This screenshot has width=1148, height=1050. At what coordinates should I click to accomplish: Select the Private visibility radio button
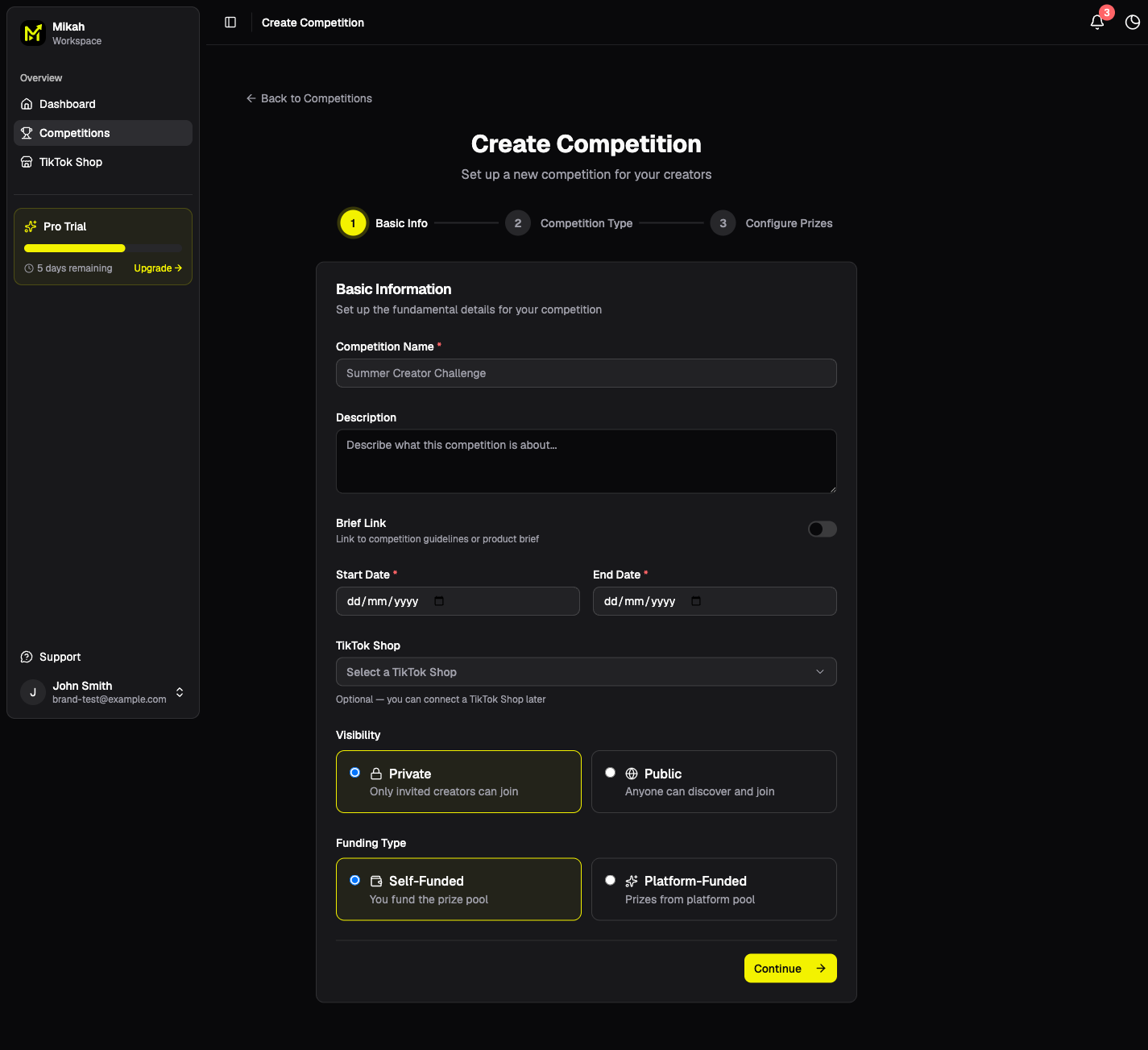354,773
